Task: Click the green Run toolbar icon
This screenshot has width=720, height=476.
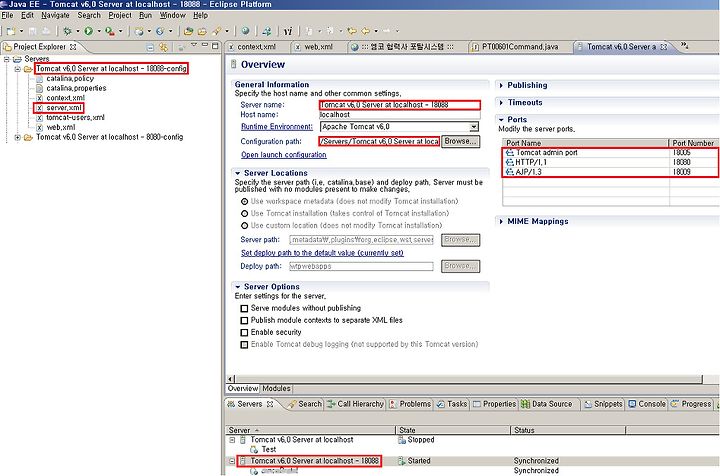Action: tap(89, 31)
